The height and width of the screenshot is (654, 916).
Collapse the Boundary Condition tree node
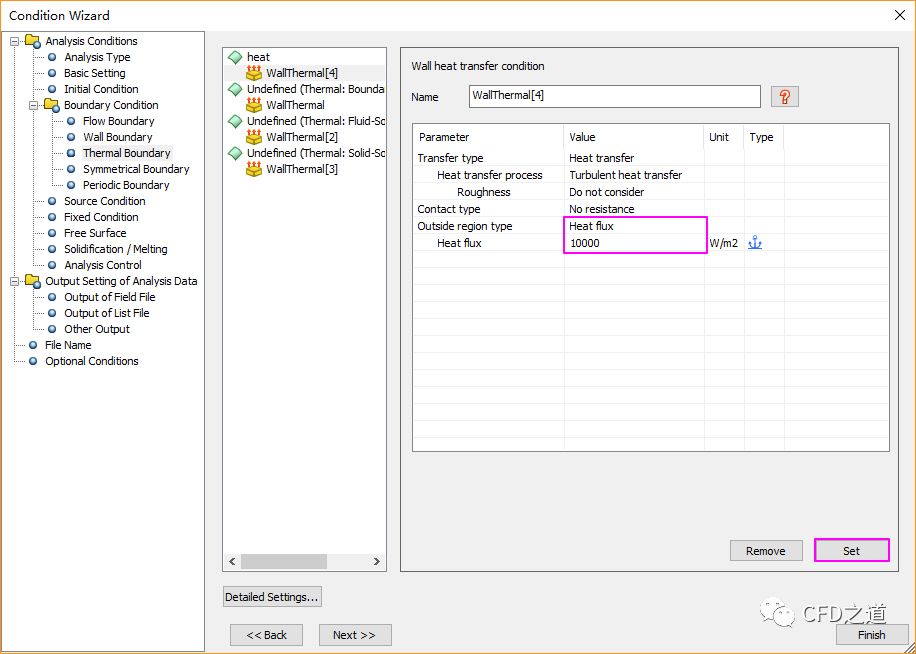(34, 105)
